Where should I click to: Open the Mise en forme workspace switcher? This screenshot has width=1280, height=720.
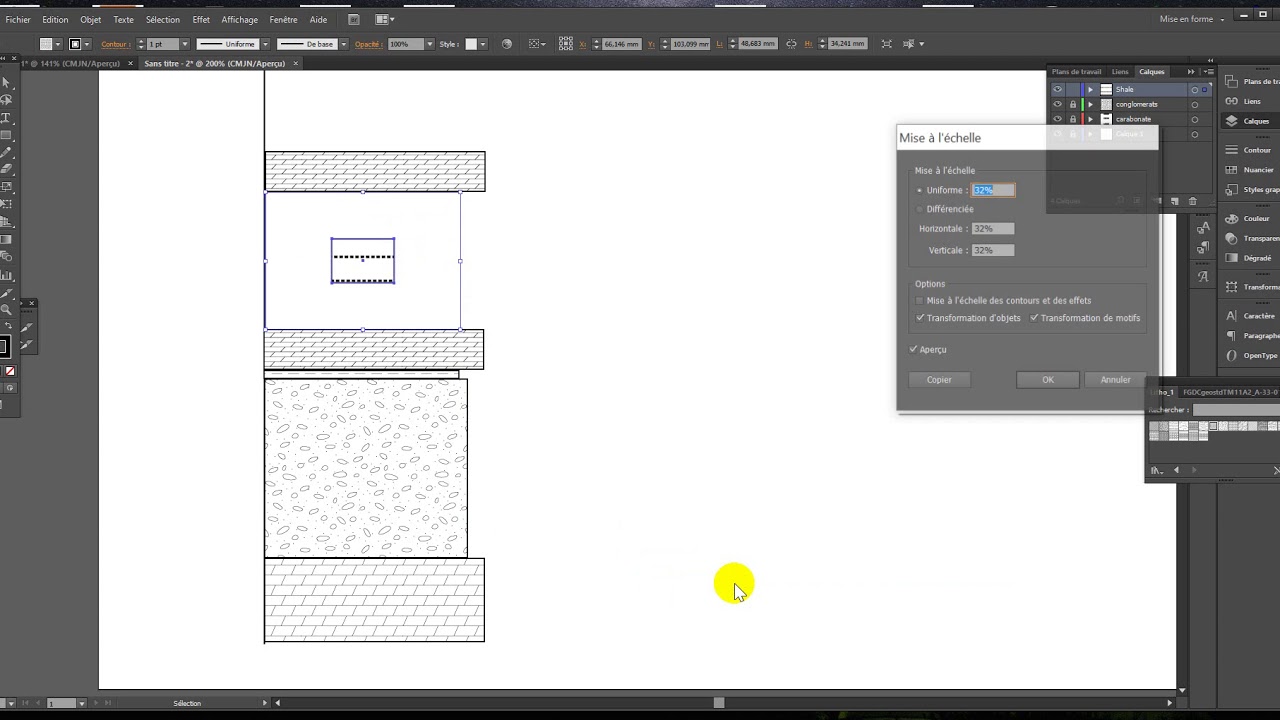(1192, 19)
